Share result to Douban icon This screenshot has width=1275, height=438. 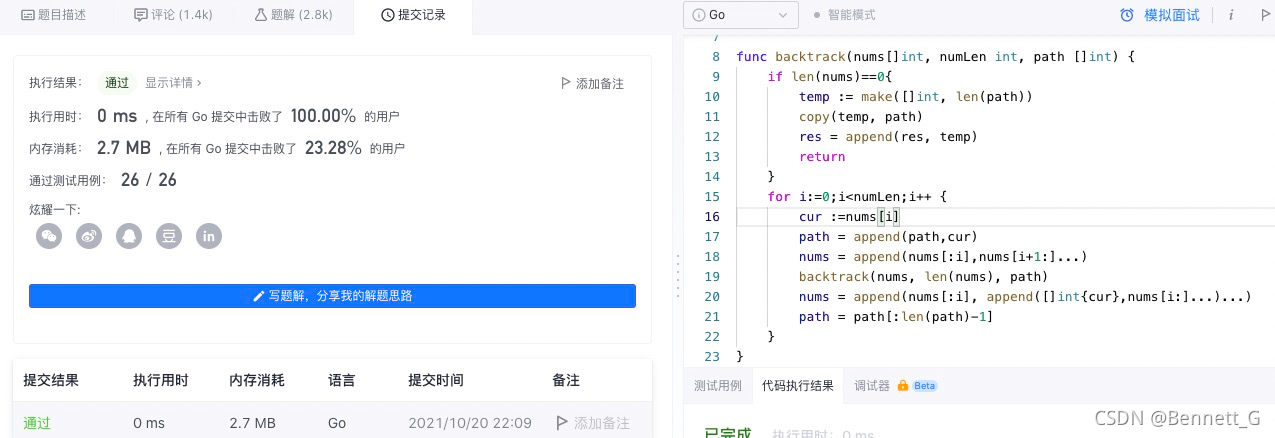point(169,236)
